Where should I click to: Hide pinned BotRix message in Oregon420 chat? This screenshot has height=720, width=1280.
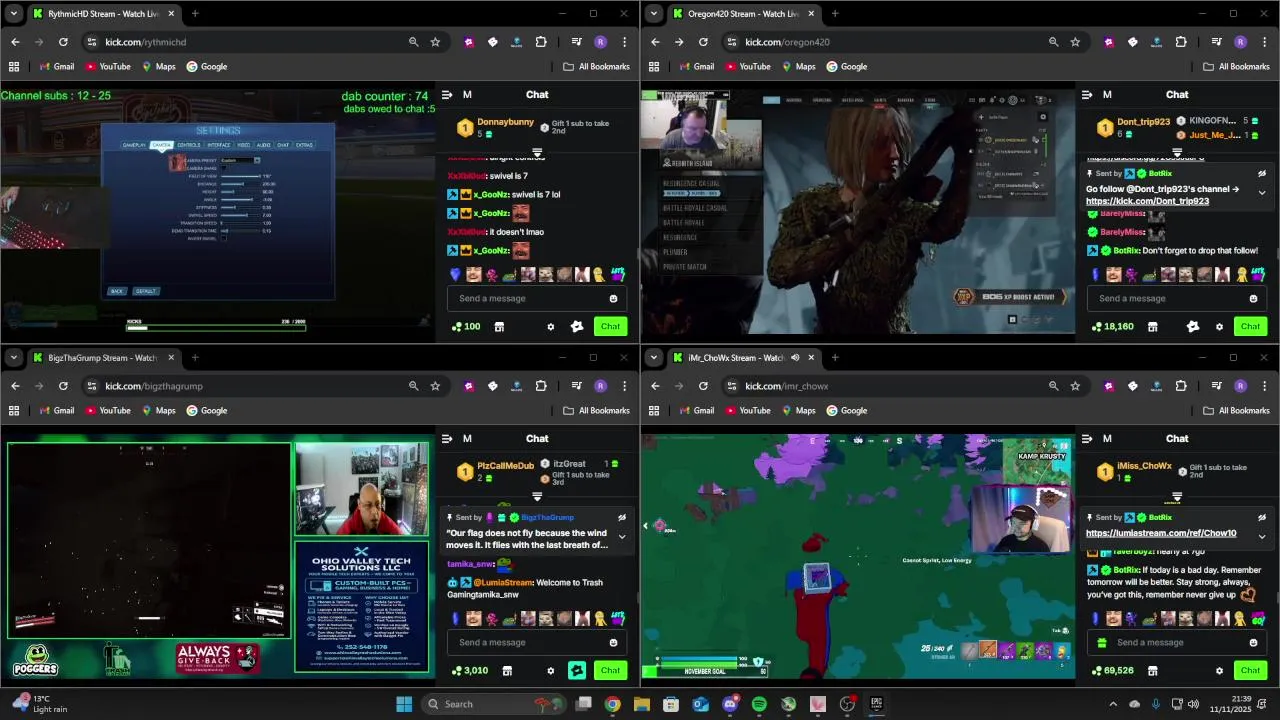click(1261, 174)
